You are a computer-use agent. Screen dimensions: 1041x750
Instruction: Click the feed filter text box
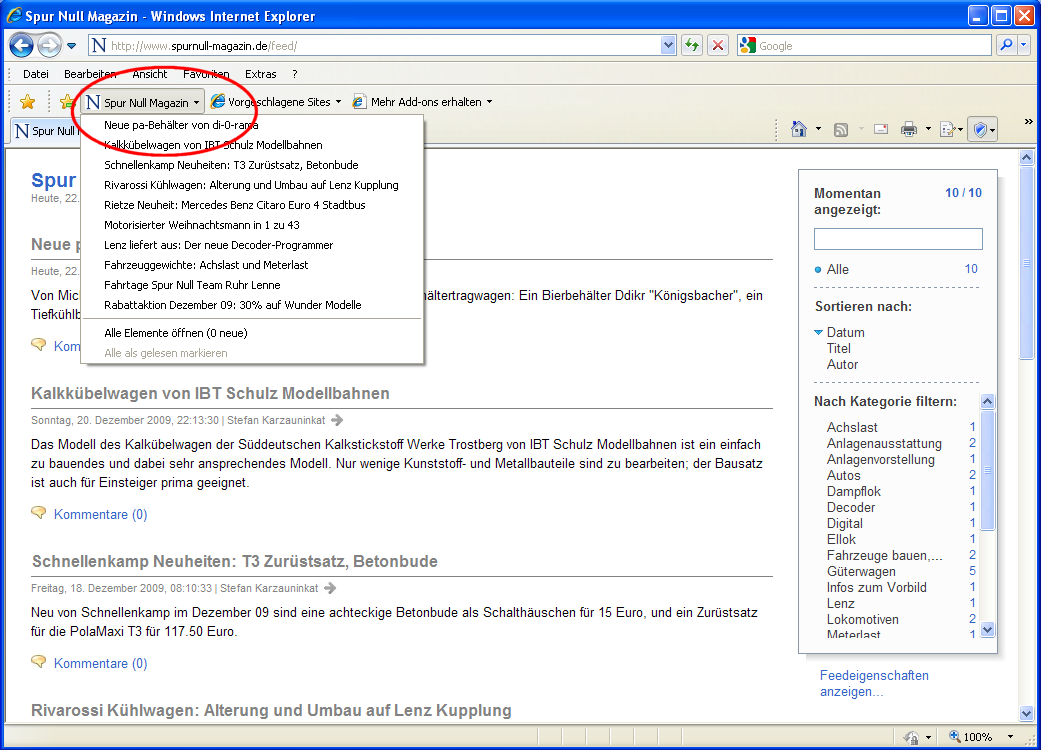[x=897, y=239]
